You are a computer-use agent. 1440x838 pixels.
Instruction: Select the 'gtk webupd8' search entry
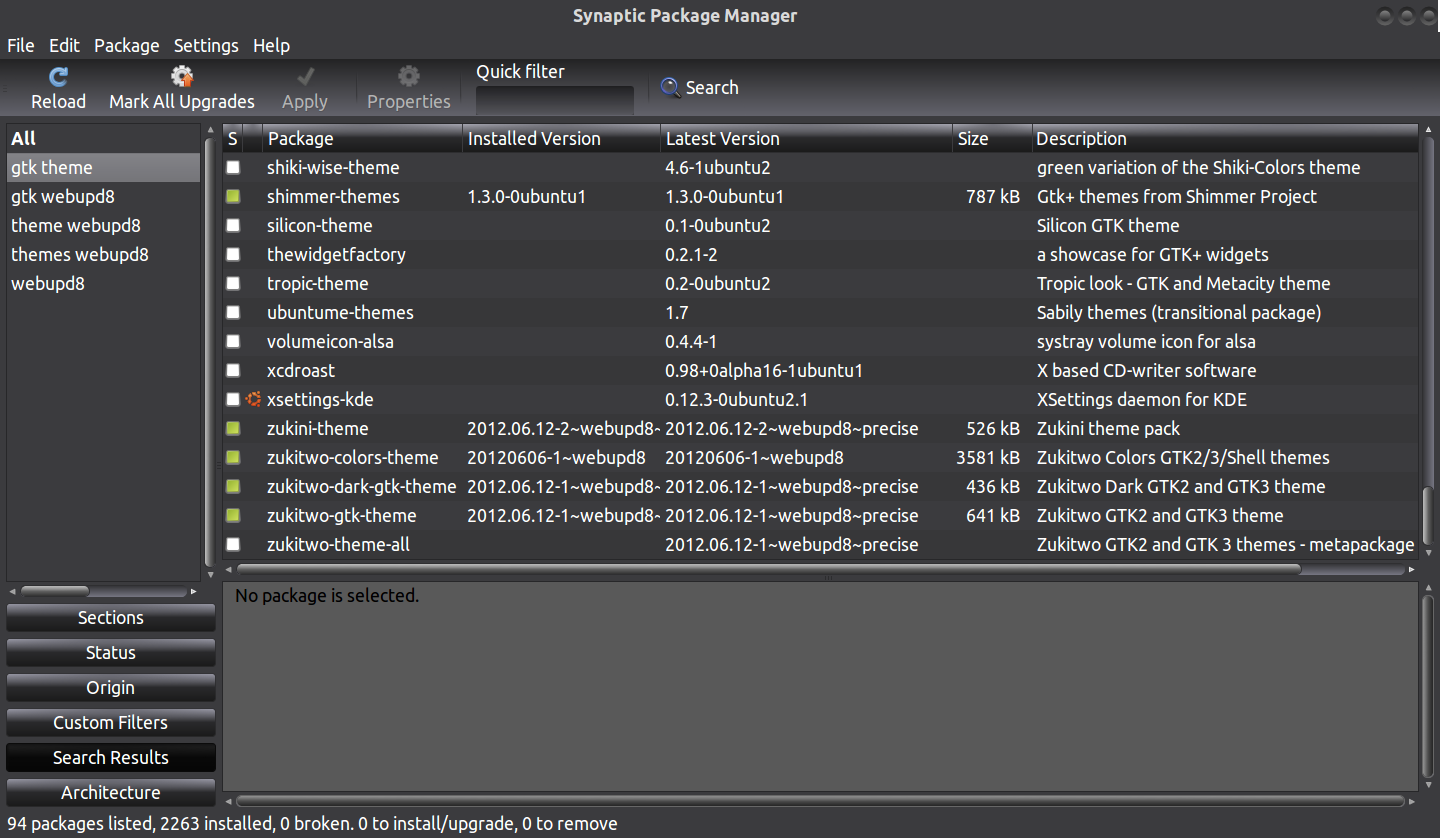(104, 196)
